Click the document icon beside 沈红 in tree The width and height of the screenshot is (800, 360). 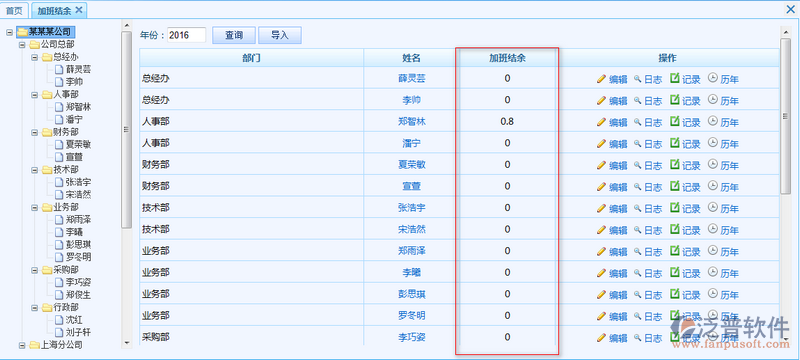point(59,320)
